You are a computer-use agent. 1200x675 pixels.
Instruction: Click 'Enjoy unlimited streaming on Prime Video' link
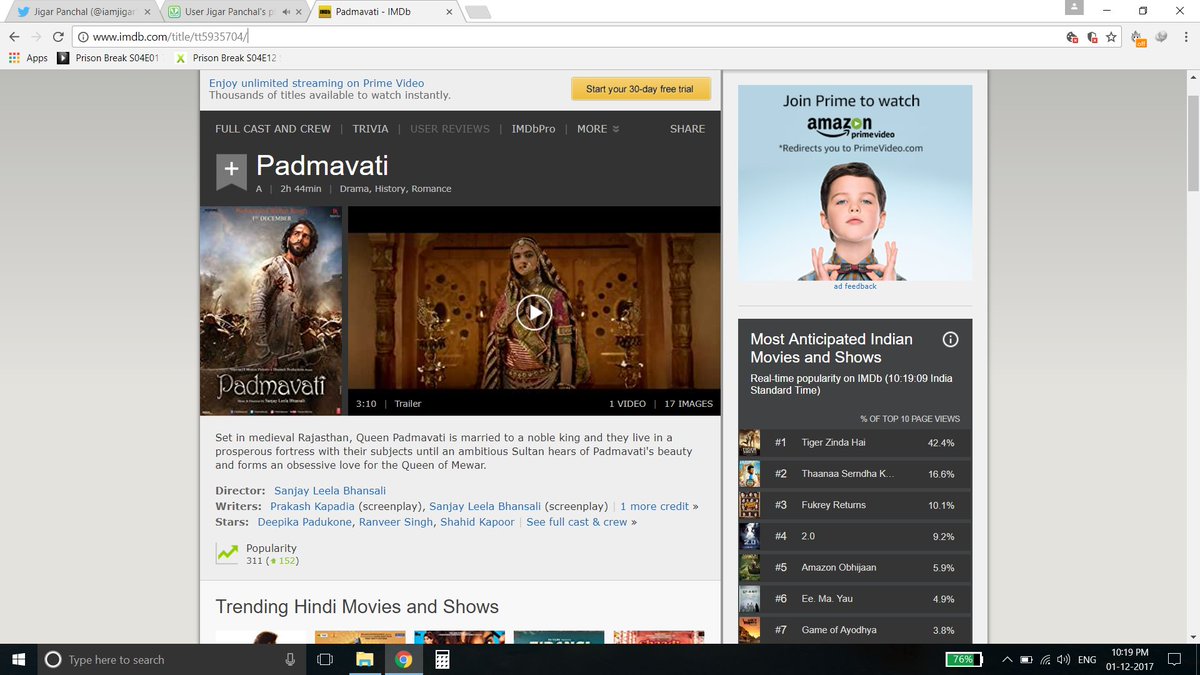(x=316, y=83)
